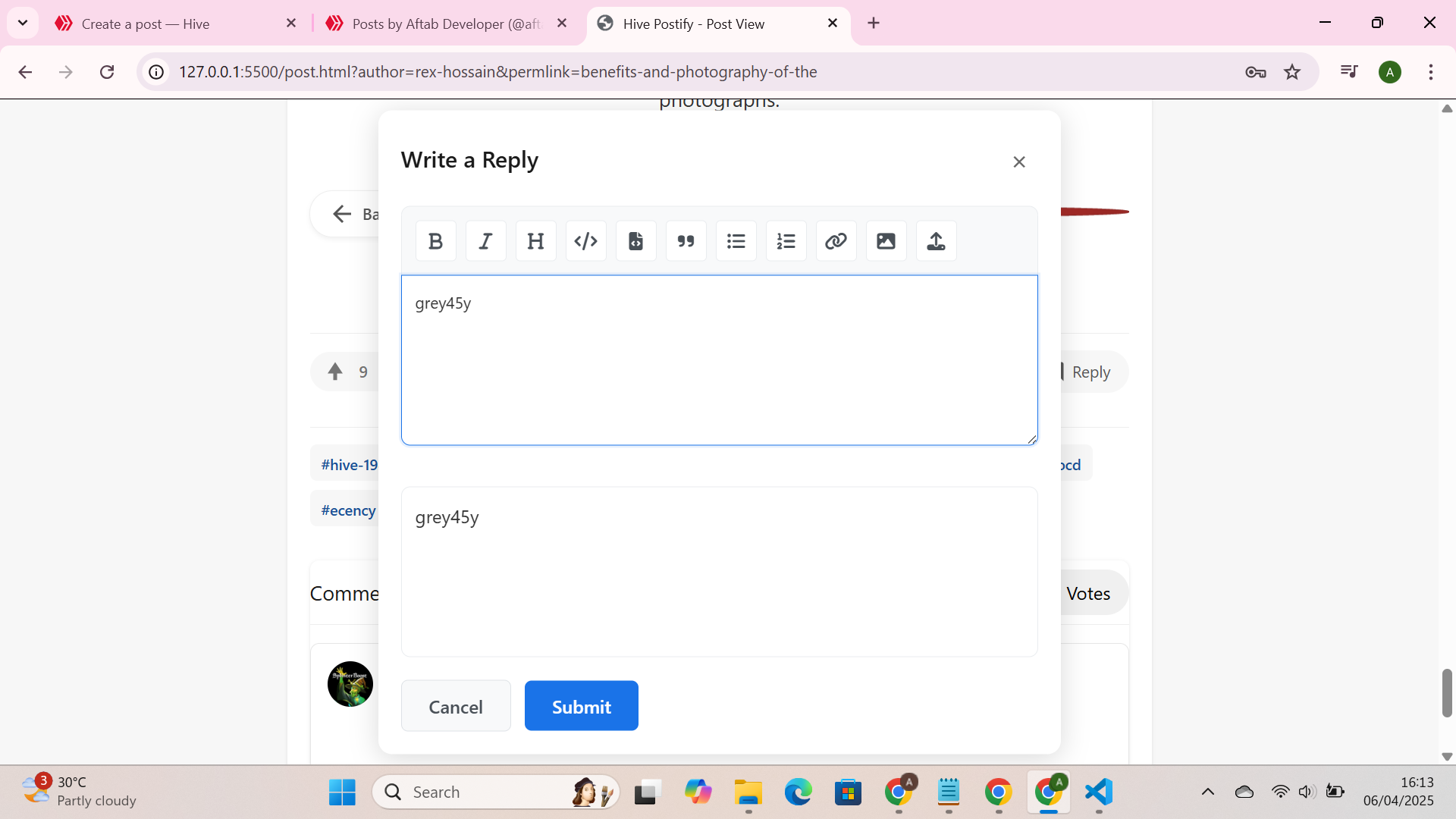Open Visual Studio Code from the taskbar

[1098, 792]
